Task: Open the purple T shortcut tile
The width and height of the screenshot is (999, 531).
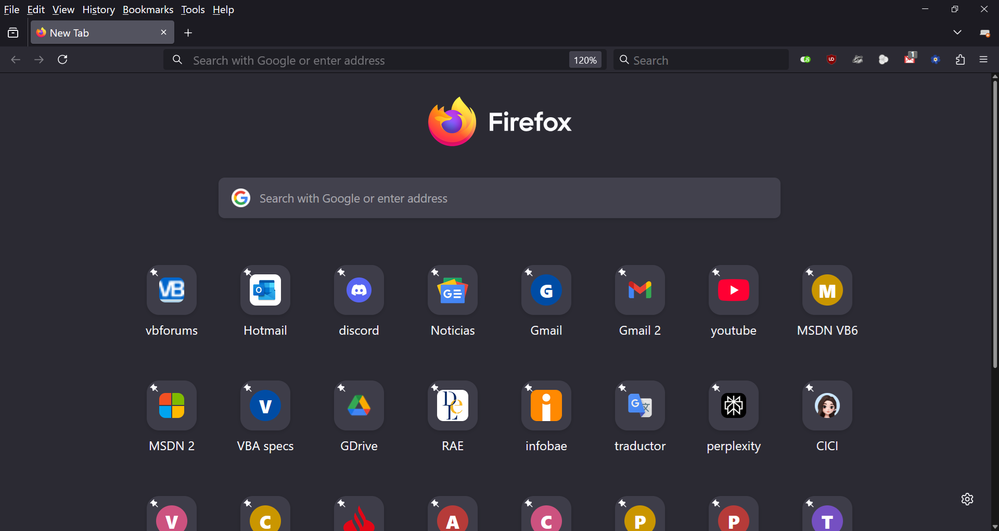Action: (x=827, y=514)
